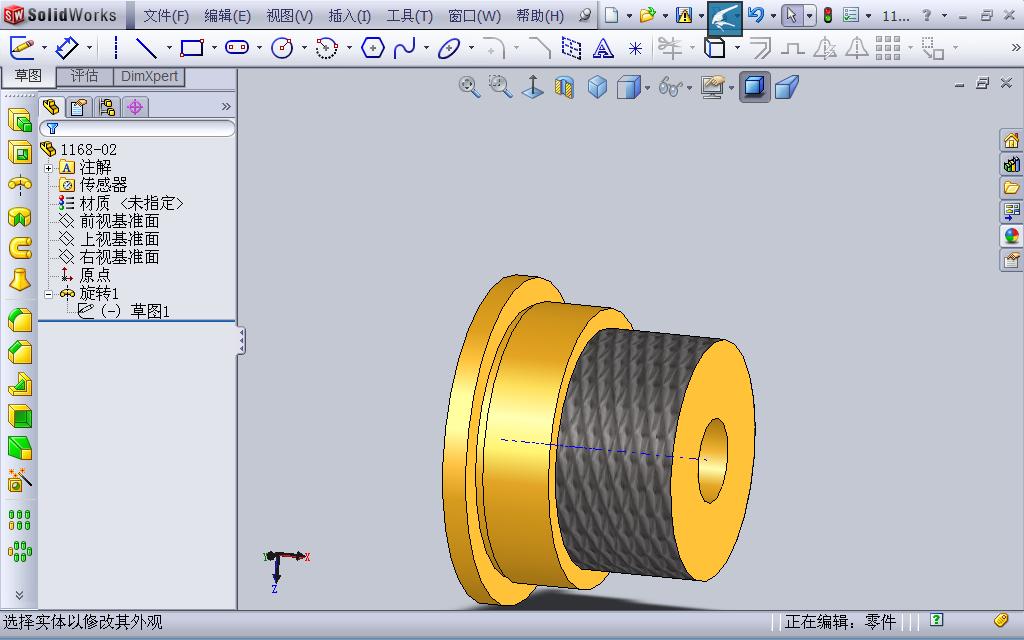Click the feature tree filter field

[x=137, y=129]
